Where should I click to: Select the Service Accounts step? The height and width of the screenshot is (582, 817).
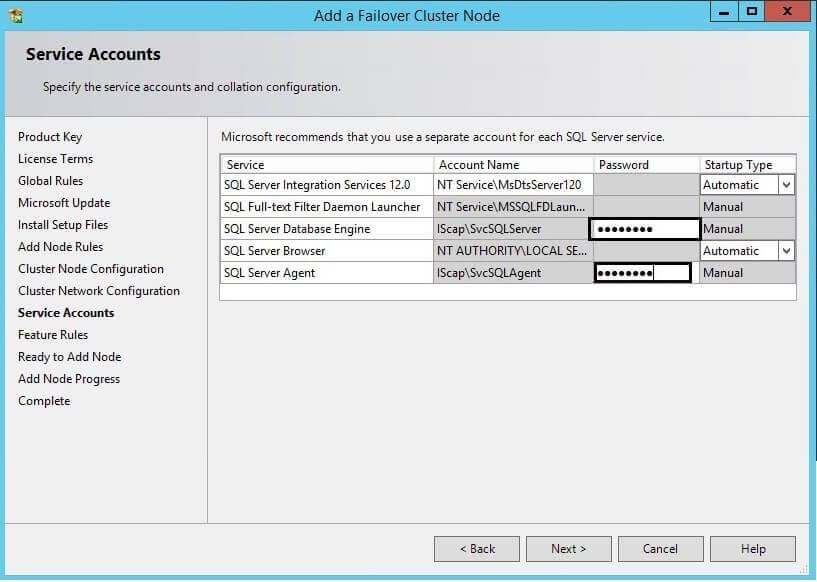tap(66, 313)
